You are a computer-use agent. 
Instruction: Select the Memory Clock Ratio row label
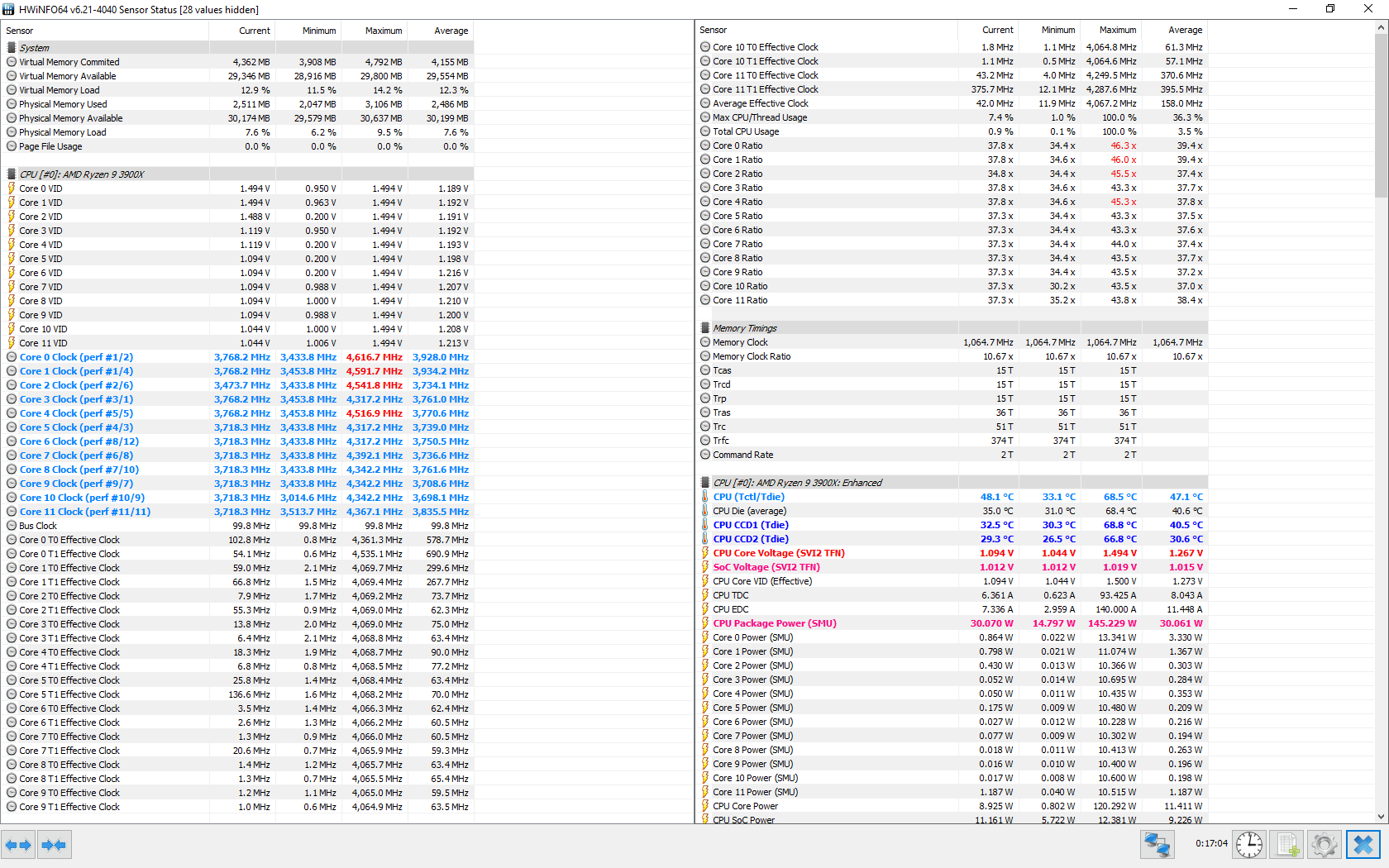pyautogui.click(x=752, y=356)
